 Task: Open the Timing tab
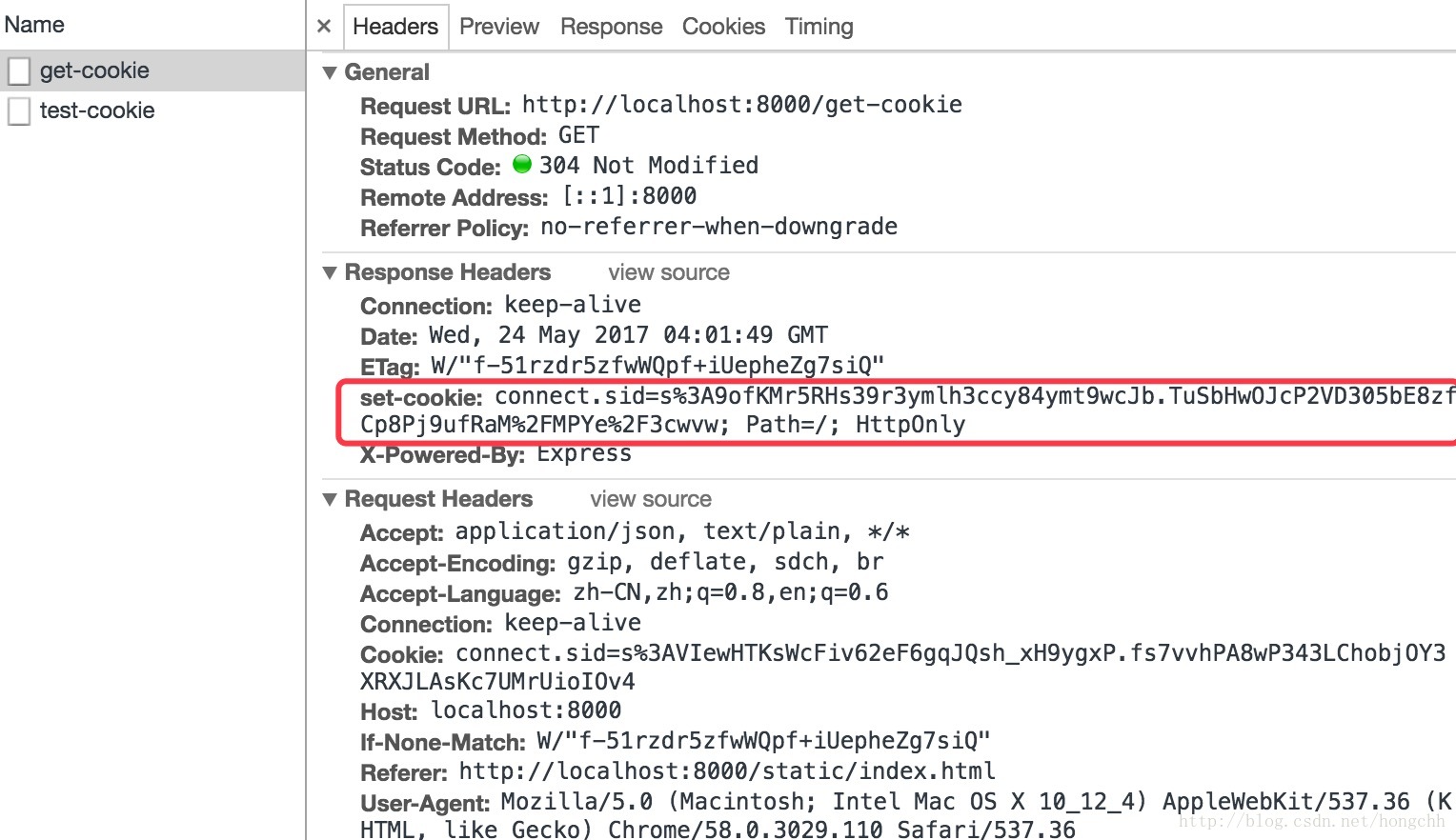tap(819, 27)
